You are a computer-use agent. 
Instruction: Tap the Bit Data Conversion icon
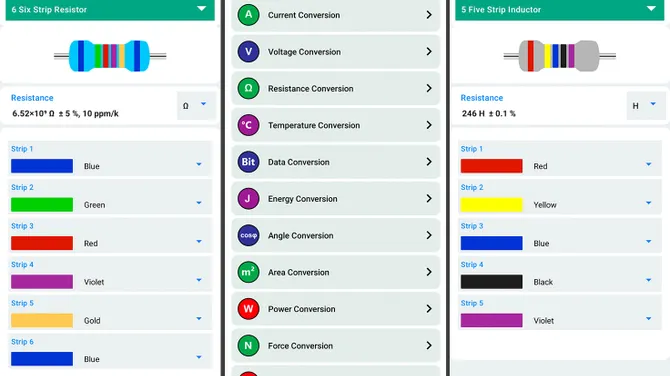pos(248,162)
